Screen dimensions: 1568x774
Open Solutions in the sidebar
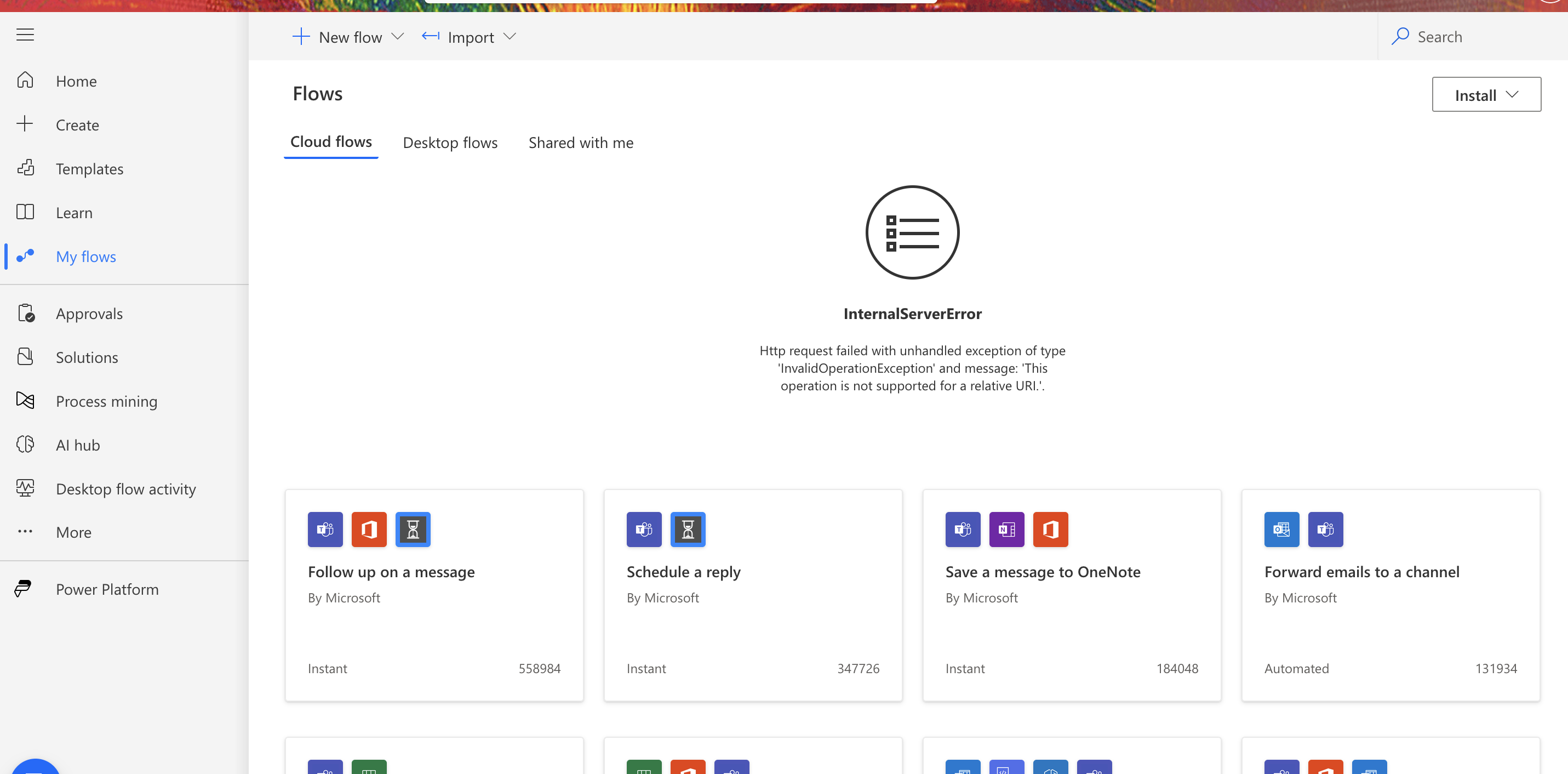pyautogui.click(x=124, y=357)
